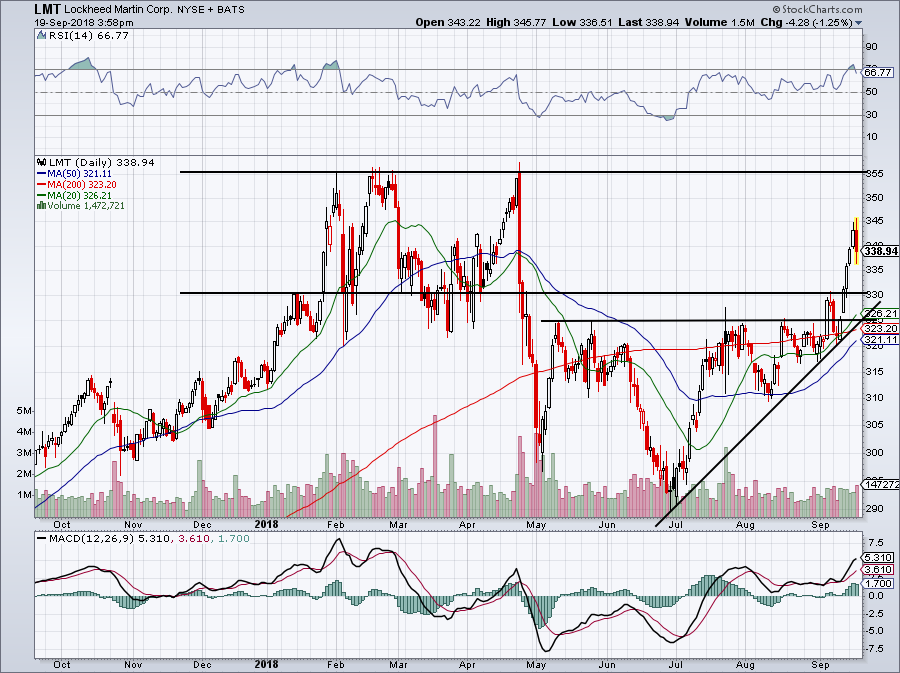Click the -7.5 MACD axis label
The image size is (900, 673).
pyautogui.click(x=875, y=649)
